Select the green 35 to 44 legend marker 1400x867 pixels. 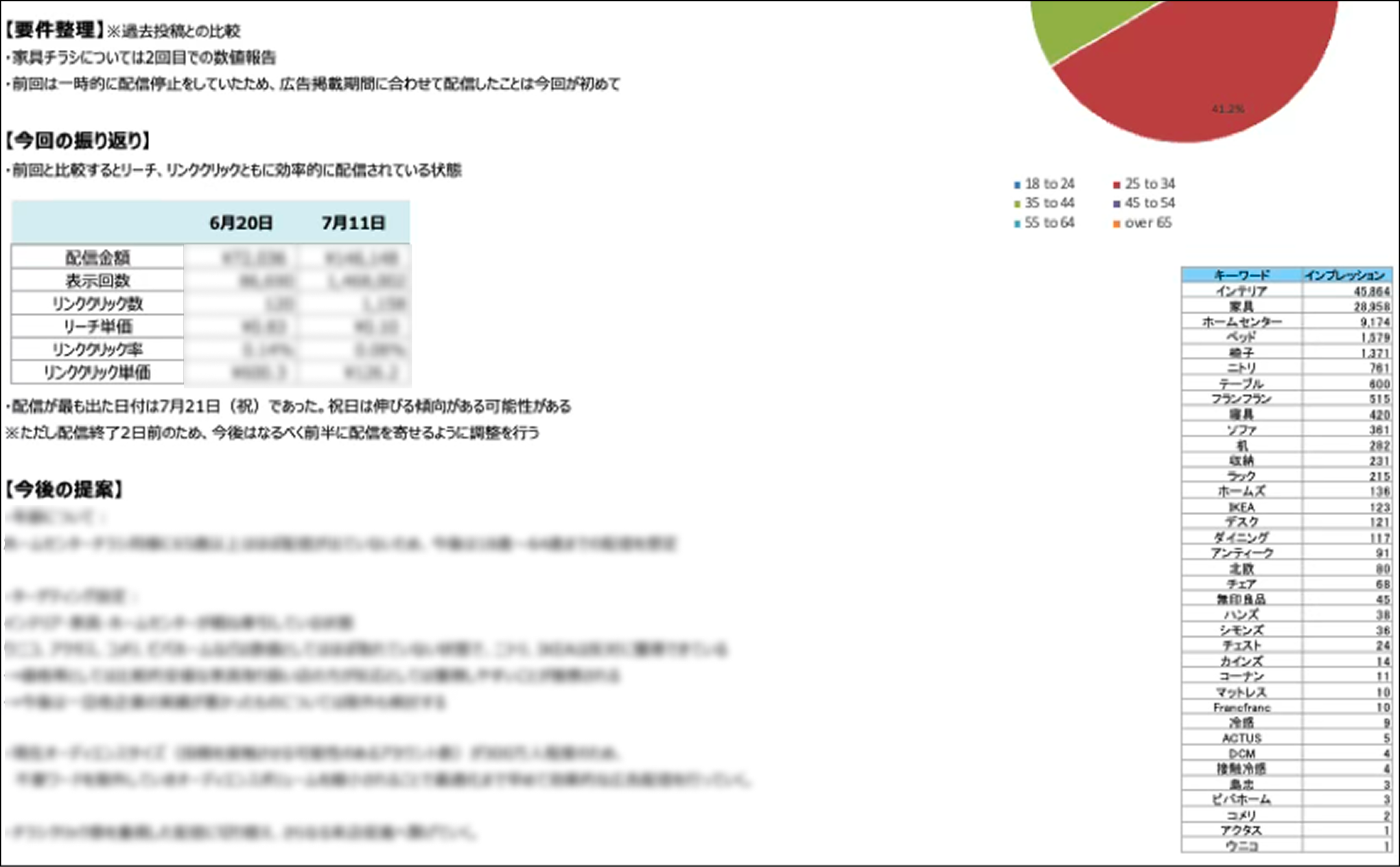(1017, 204)
